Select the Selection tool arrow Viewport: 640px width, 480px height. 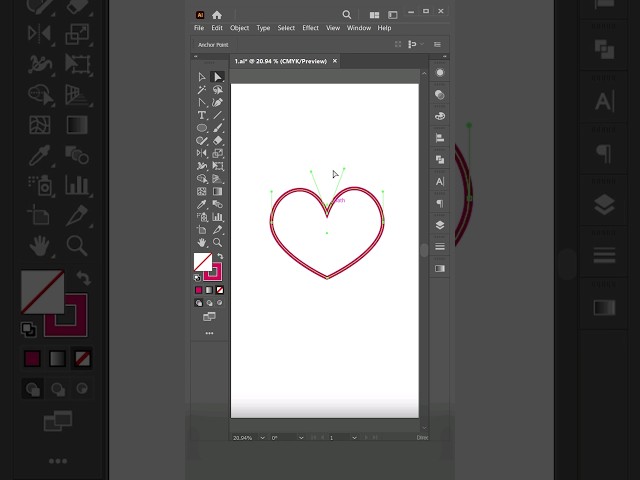(202, 77)
